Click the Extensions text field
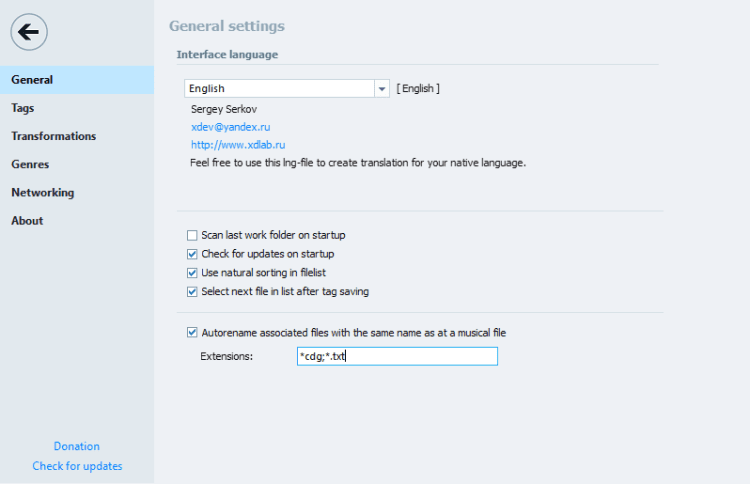 [x=396, y=356]
